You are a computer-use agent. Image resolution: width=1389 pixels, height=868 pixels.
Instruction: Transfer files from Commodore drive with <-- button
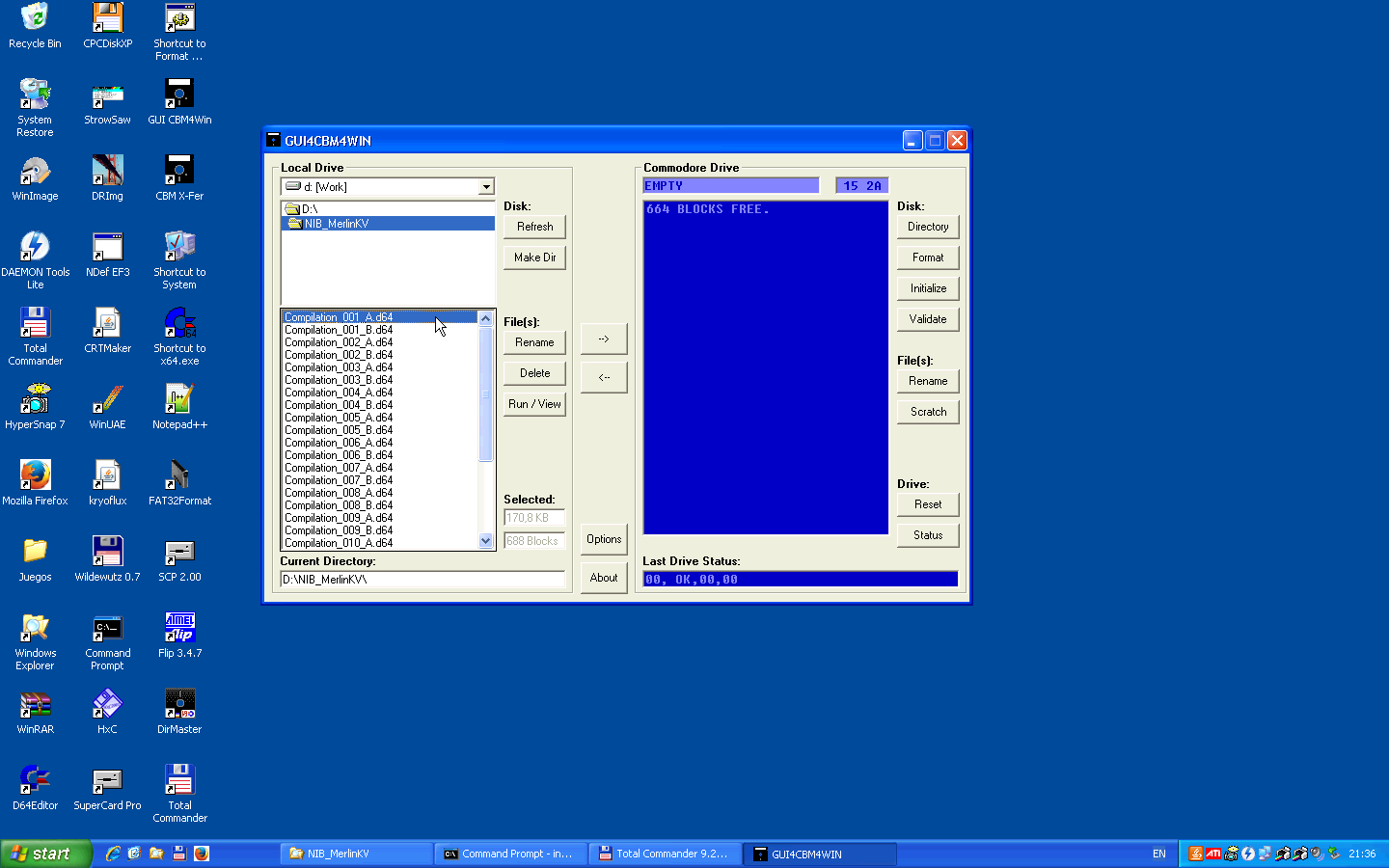pyautogui.click(x=604, y=377)
